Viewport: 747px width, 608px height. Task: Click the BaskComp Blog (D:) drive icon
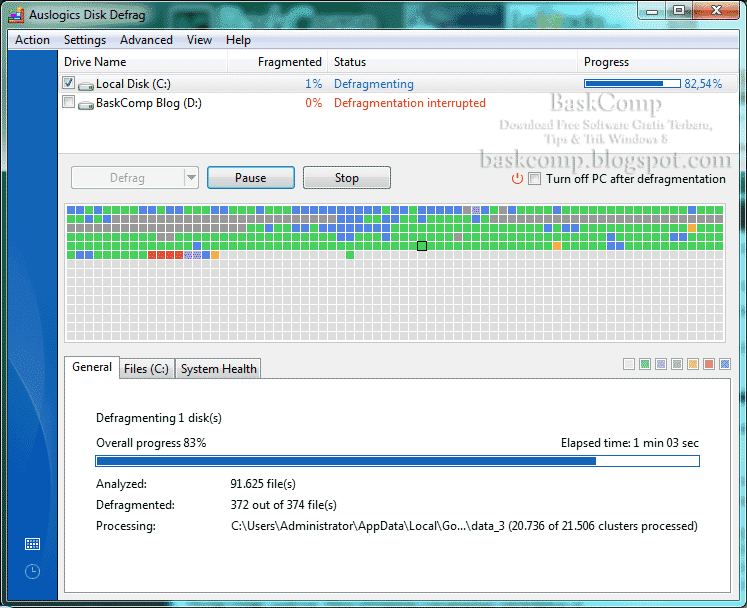(86, 105)
